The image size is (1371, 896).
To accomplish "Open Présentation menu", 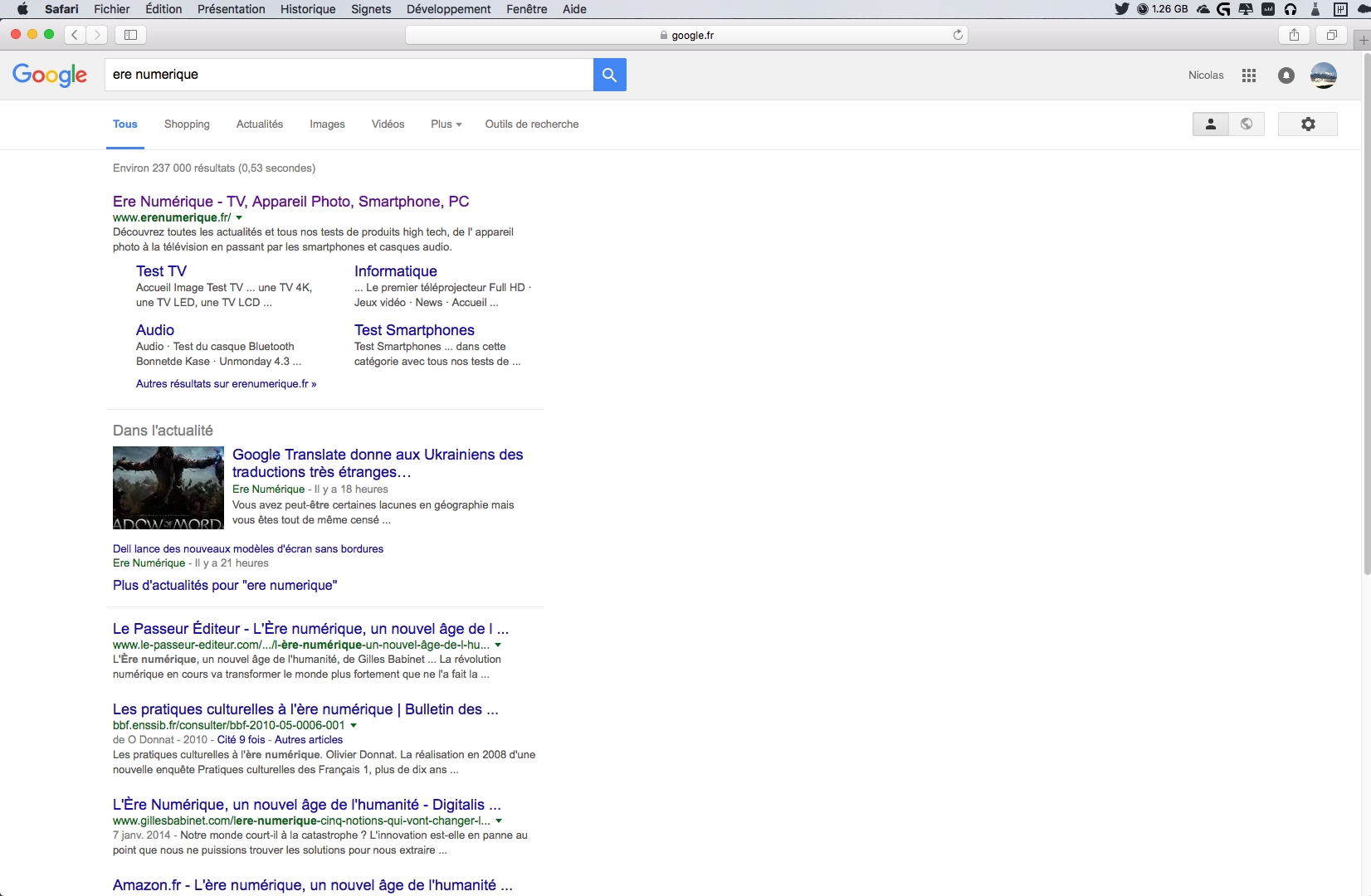I will tap(232, 9).
